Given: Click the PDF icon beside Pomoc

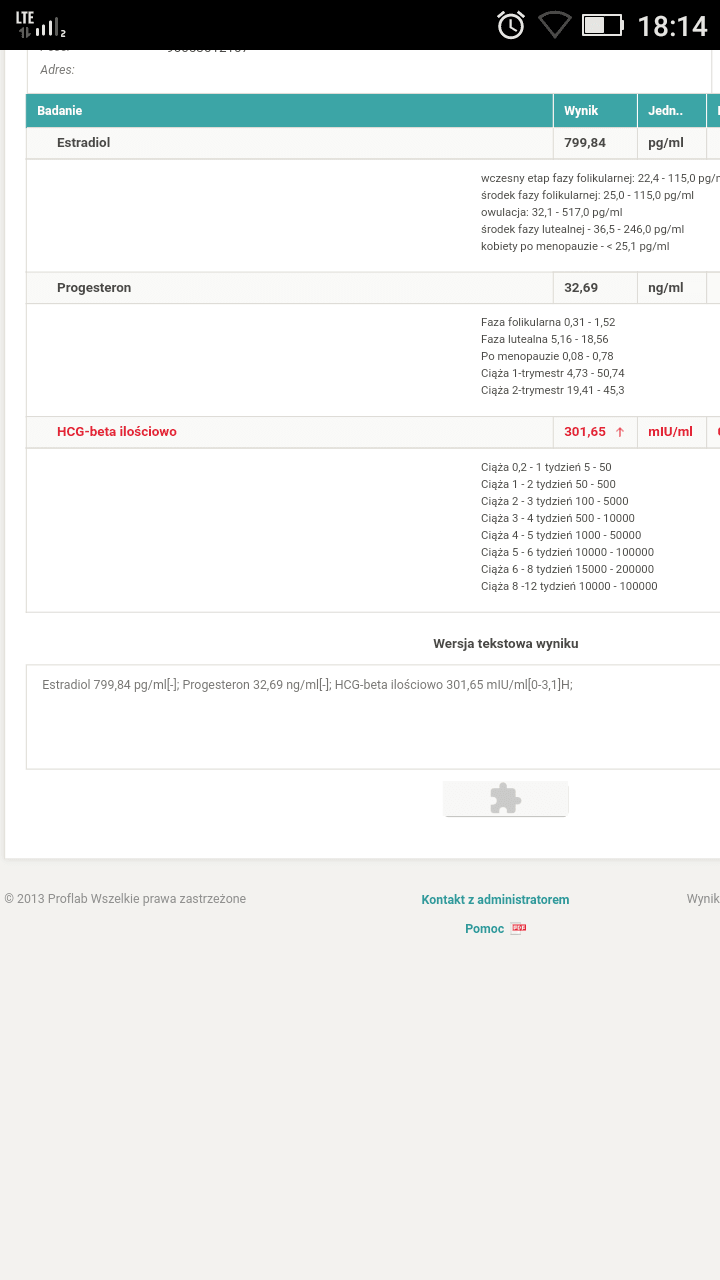Looking at the screenshot, I should 519,928.
